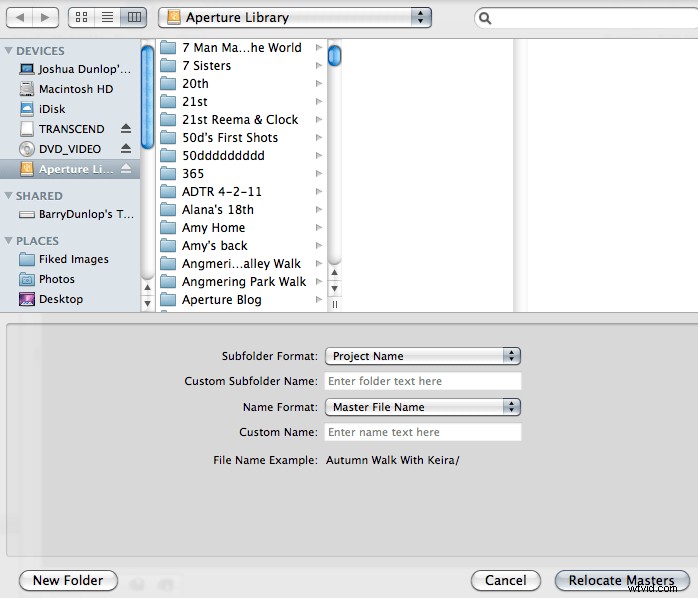Click the folder column scrollbar thumb
The width and height of the screenshot is (698, 598).
(x=334, y=56)
